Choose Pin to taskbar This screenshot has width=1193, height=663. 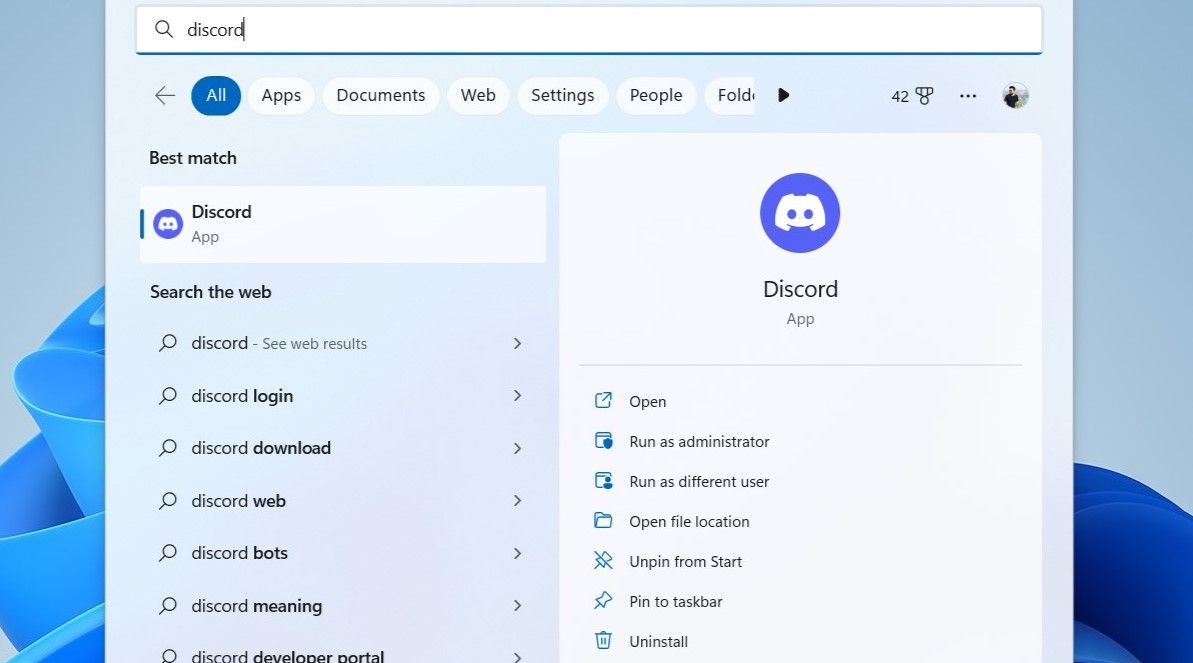676,601
